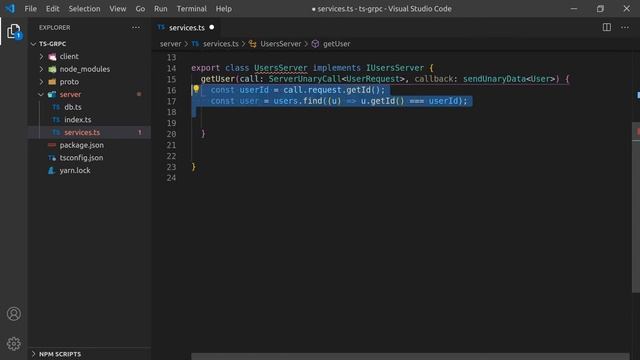Click the getUser method icon in breadcrumb

(x=315, y=44)
